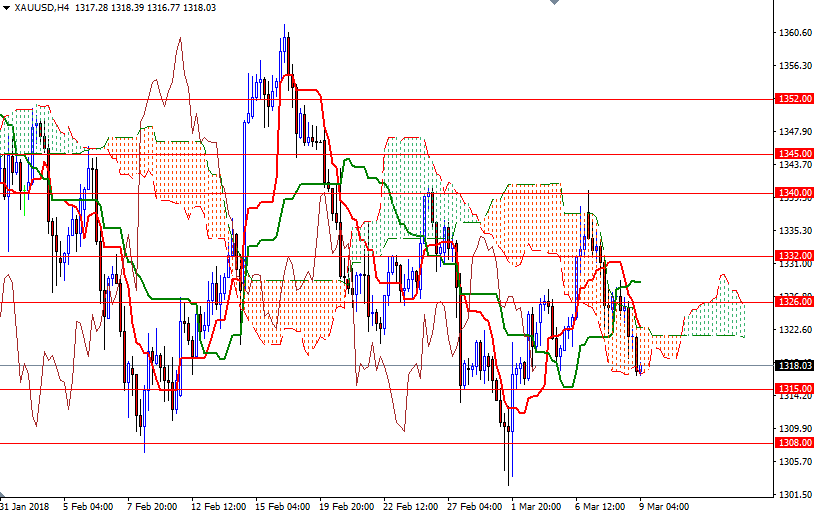The height and width of the screenshot is (514, 814).
Task: Click the chart shift triangle marker at top
Action: coord(555,4)
